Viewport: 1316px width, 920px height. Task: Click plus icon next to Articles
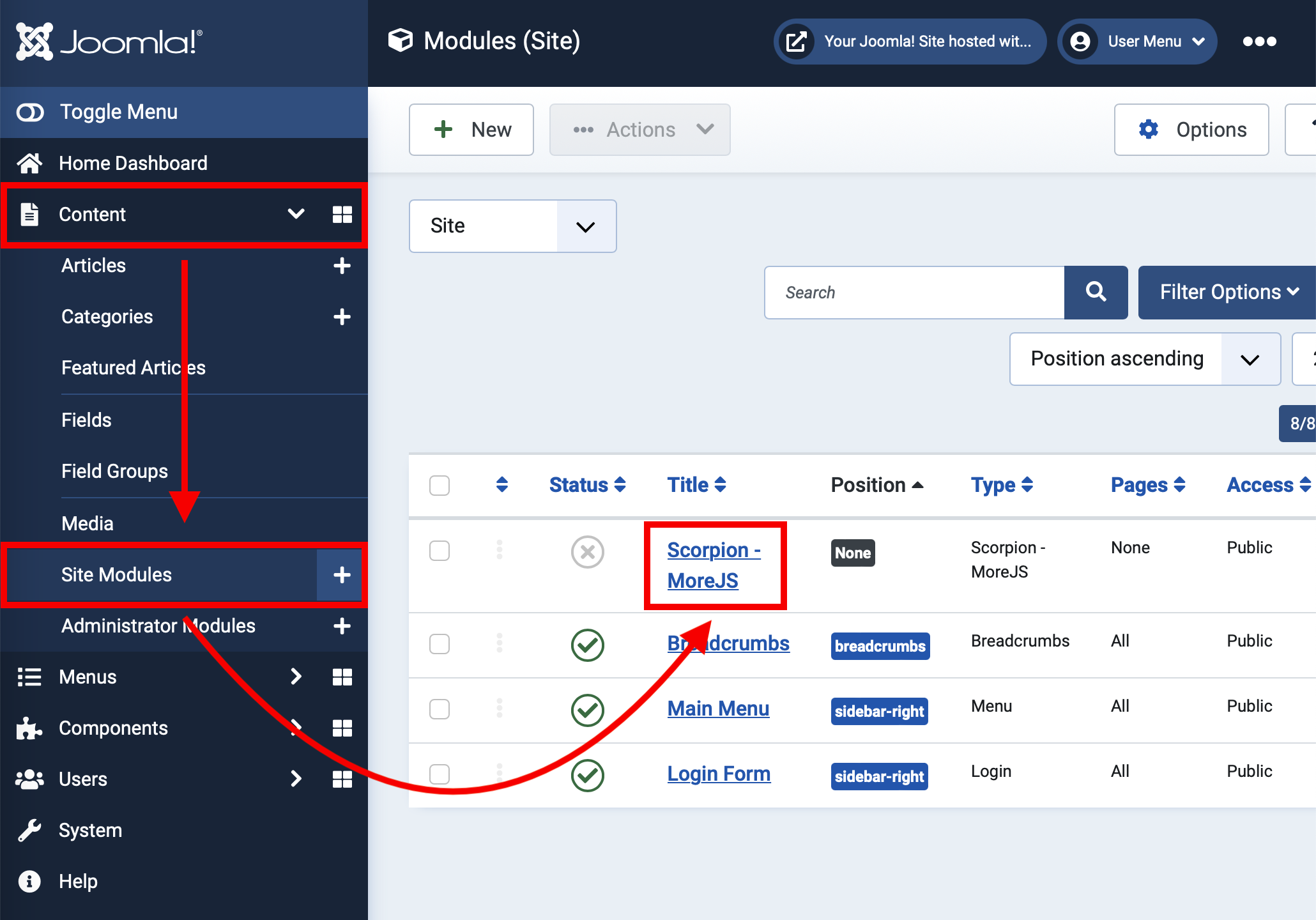coord(342,266)
